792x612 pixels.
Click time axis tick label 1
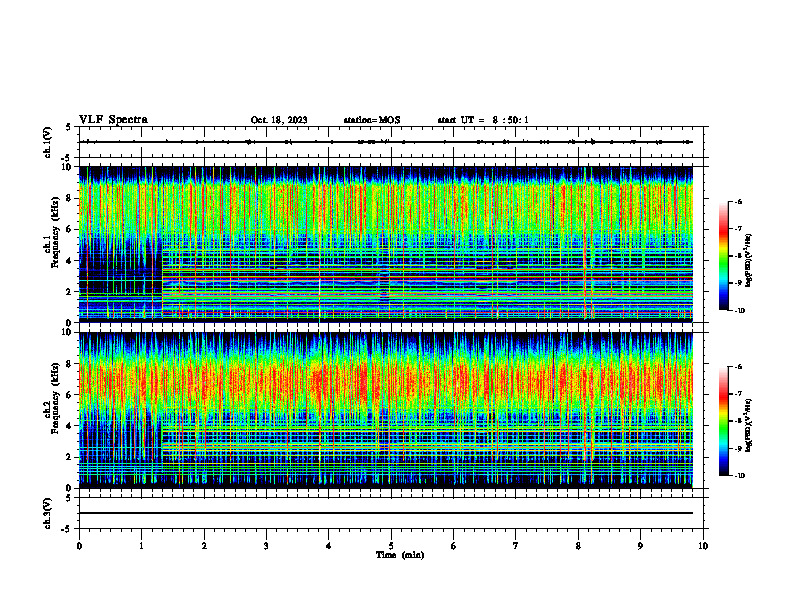[141, 546]
